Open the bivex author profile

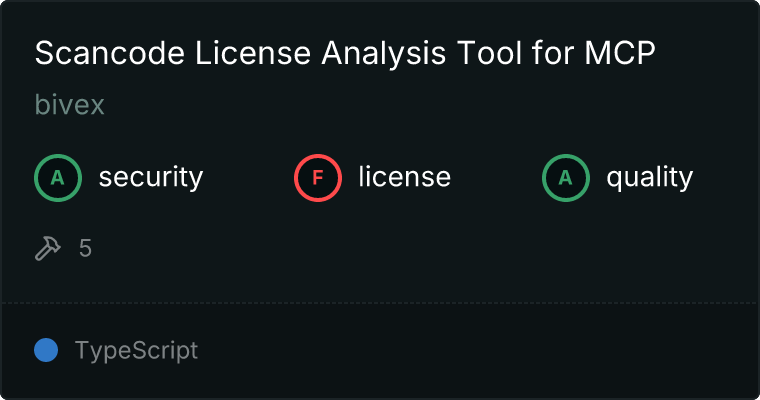69,105
